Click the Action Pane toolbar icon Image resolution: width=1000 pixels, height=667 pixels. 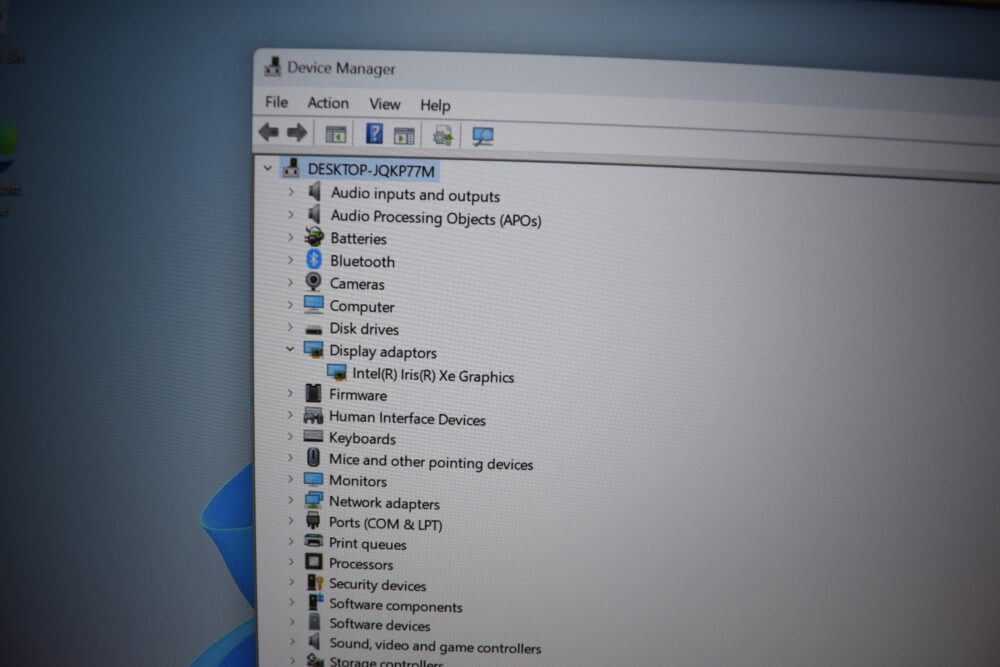(x=404, y=136)
